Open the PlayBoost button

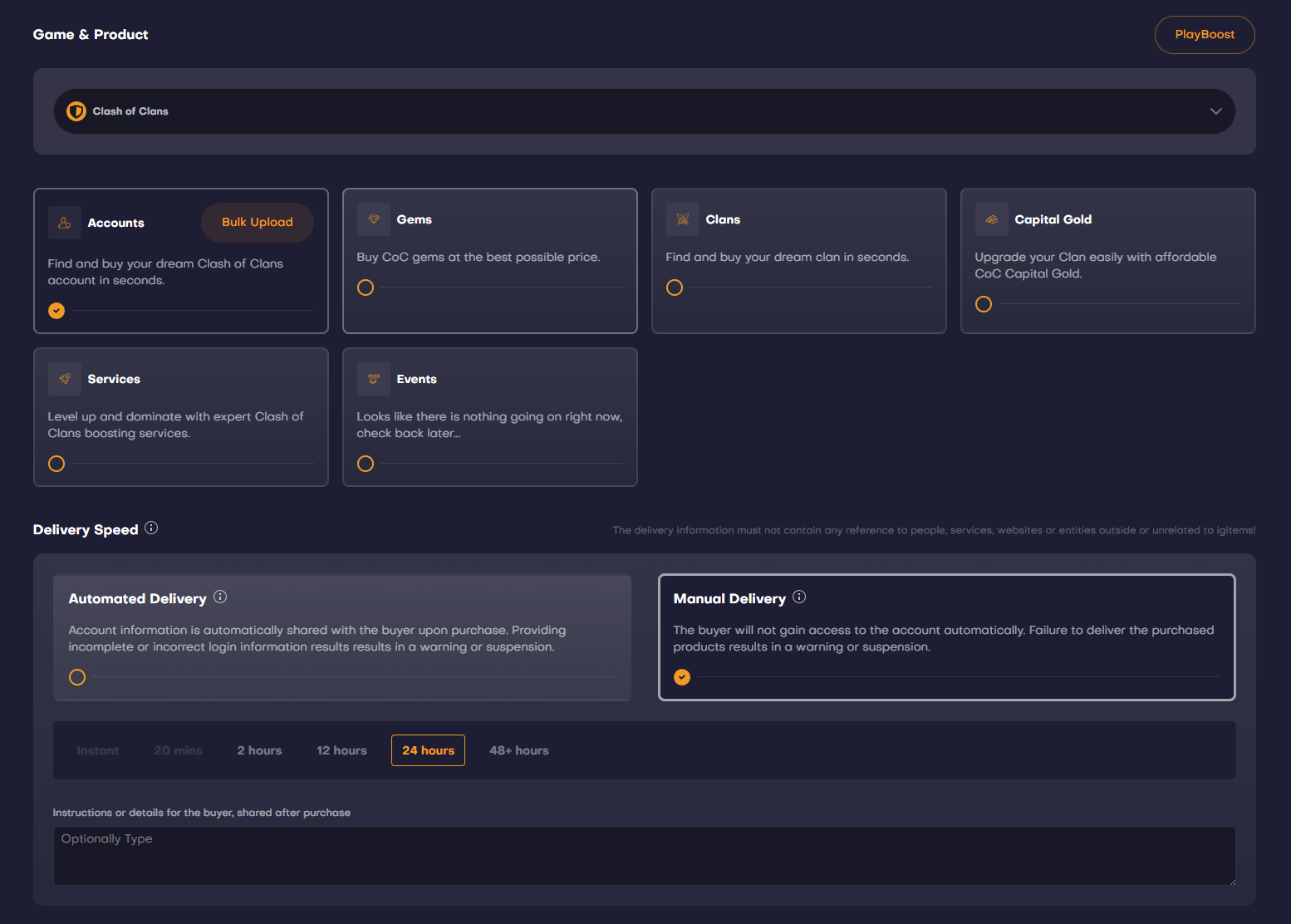pos(1204,35)
